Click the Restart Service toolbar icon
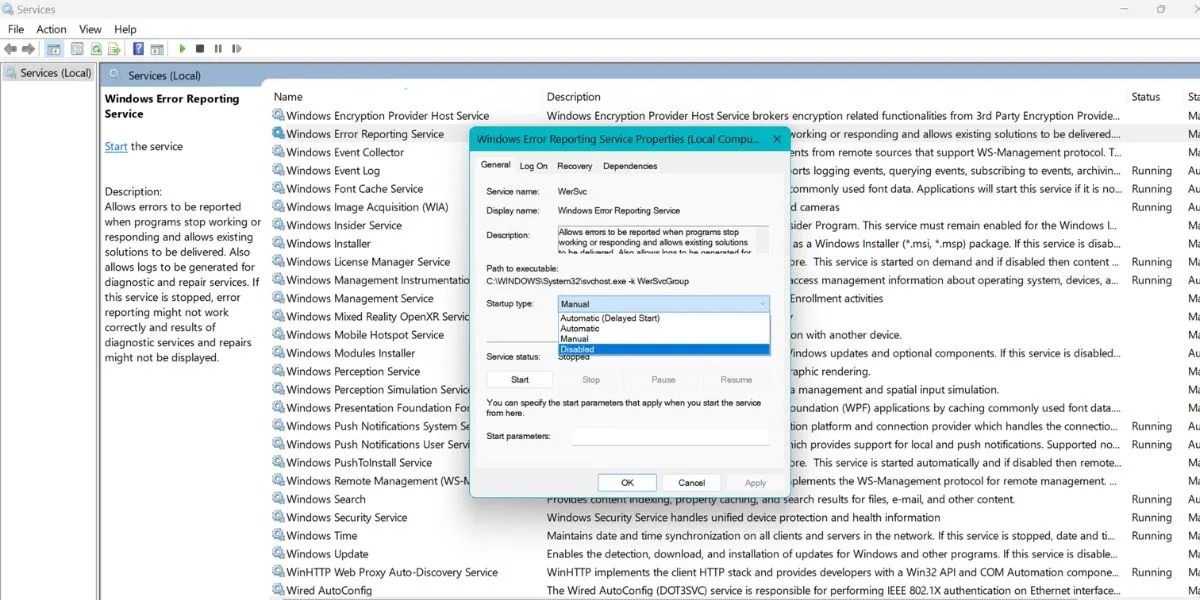The image size is (1200, 600). pyautogui.click(x=237, y=48)
